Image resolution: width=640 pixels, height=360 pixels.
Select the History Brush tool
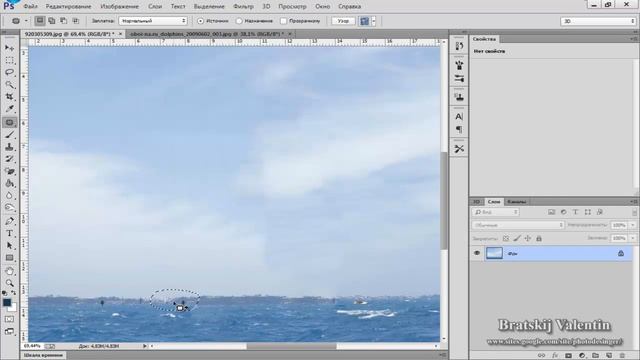tap(9, 159)
